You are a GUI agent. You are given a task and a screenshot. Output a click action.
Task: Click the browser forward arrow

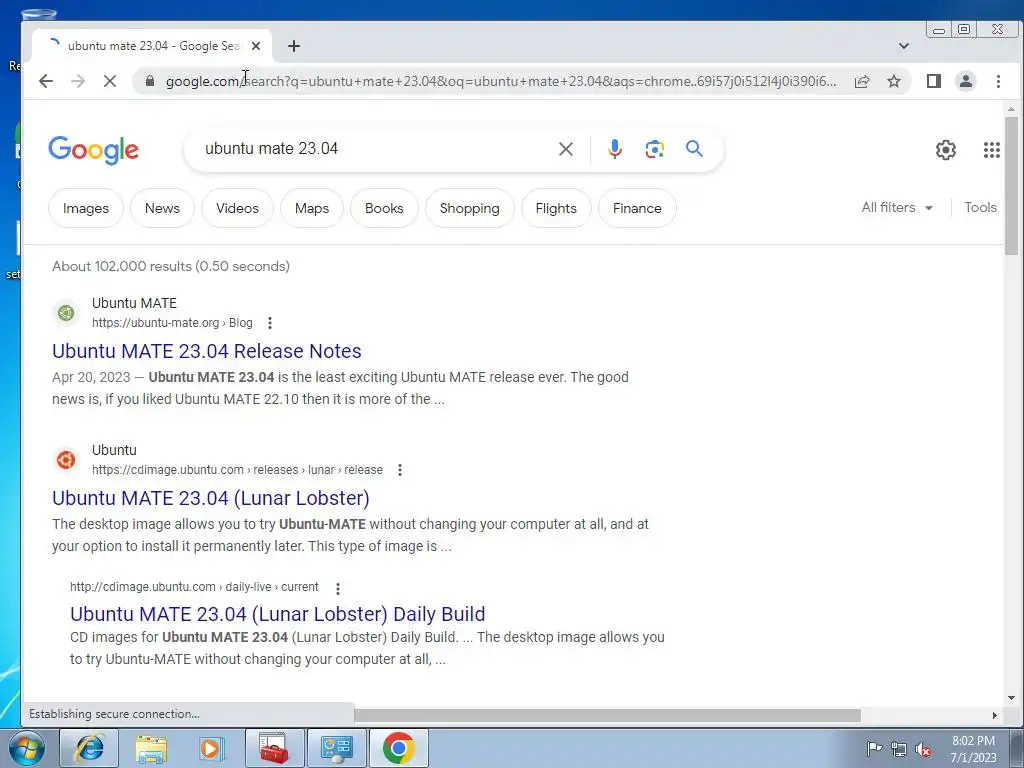tap(78, 81)
